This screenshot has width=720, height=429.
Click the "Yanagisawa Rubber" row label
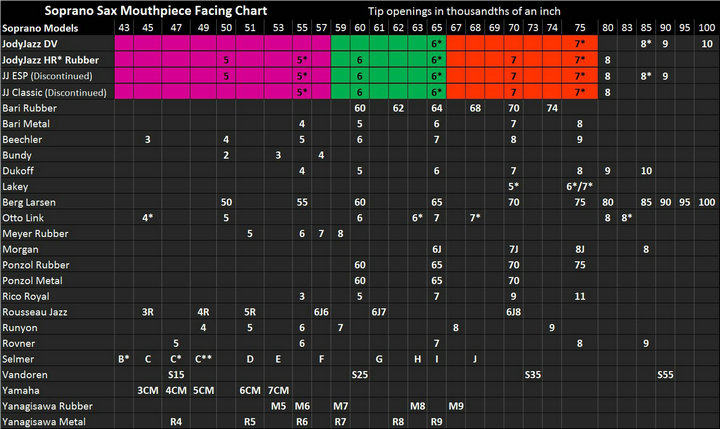[x=47, y=406]
